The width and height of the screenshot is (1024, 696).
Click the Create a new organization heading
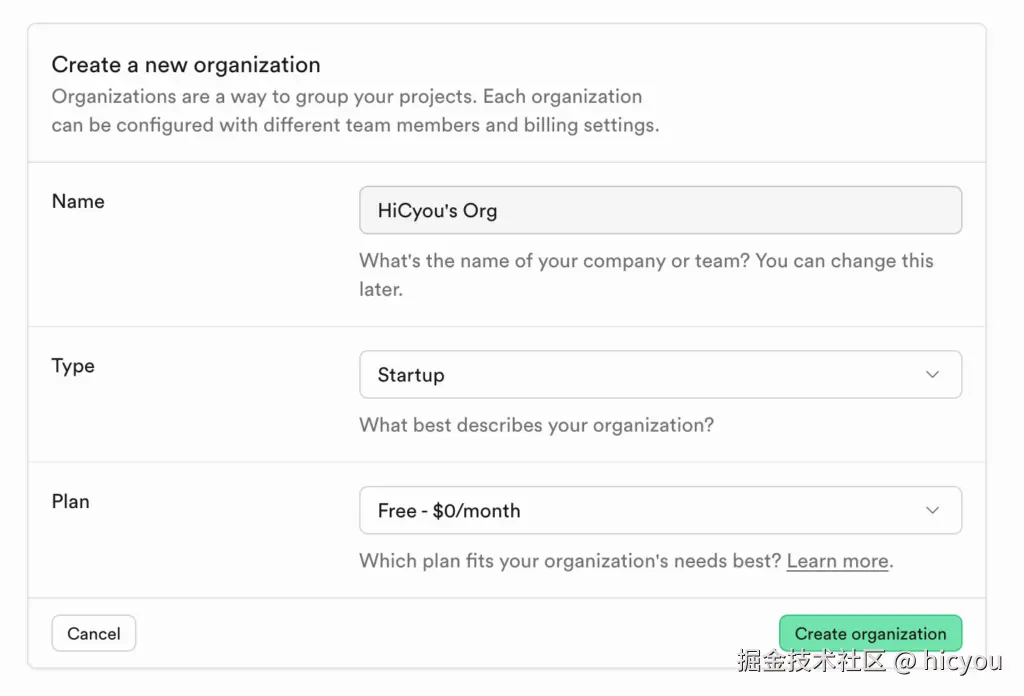pos(186,65)
